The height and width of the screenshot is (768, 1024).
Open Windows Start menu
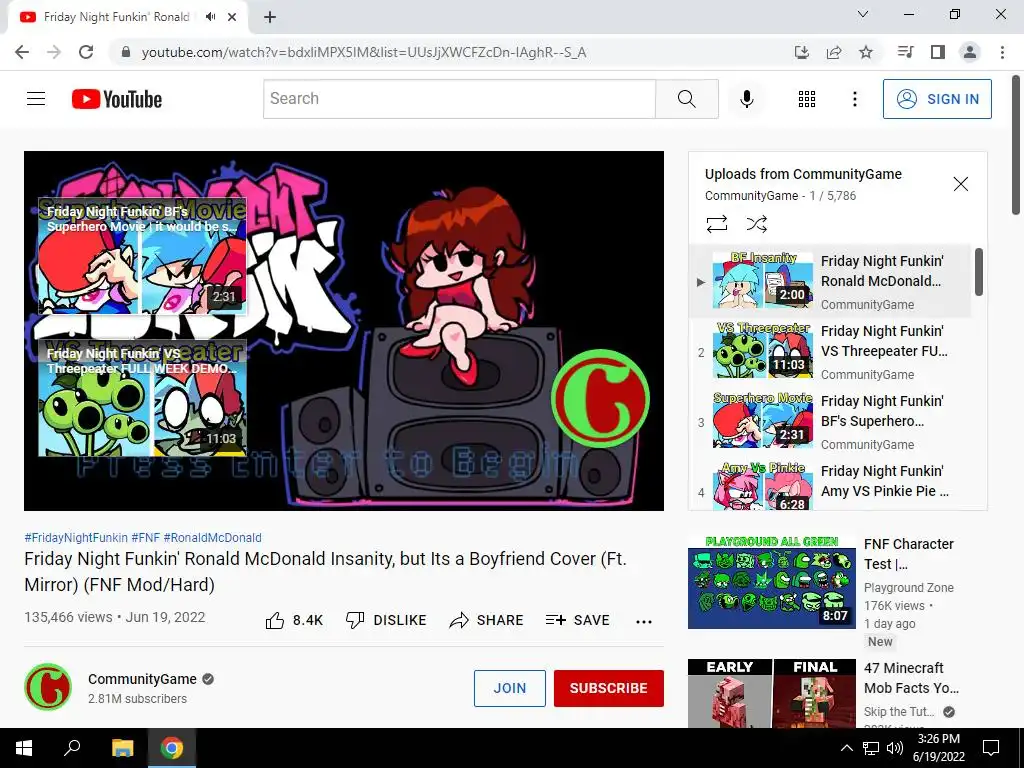pyautogui.click(x=23, y=748)
